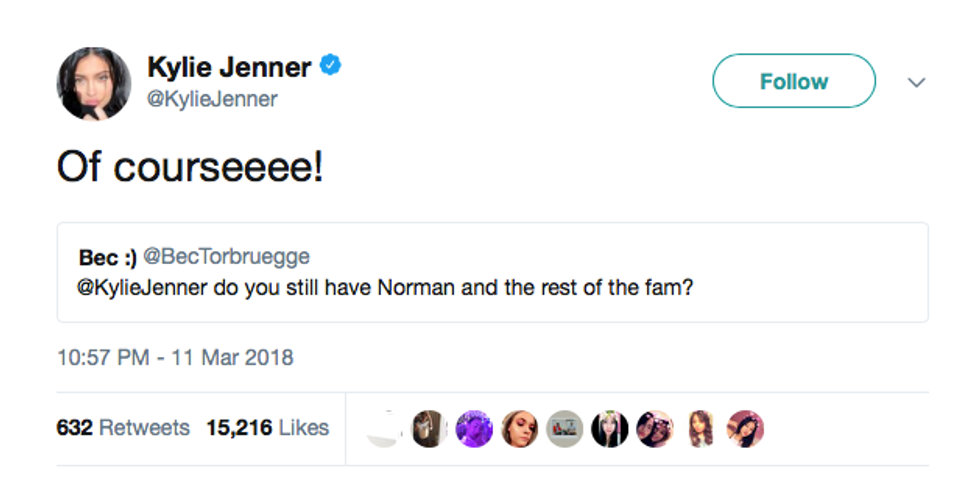View the 15,216 Likes list
The image size is (980, 477).
coord(267,427)
